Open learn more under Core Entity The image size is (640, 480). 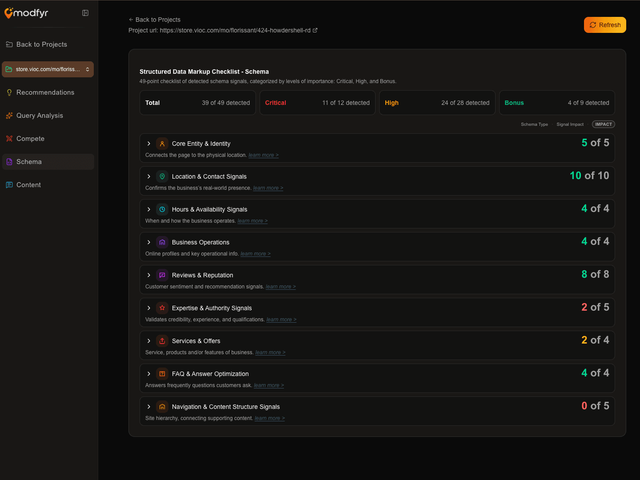(x=264, y=155)
